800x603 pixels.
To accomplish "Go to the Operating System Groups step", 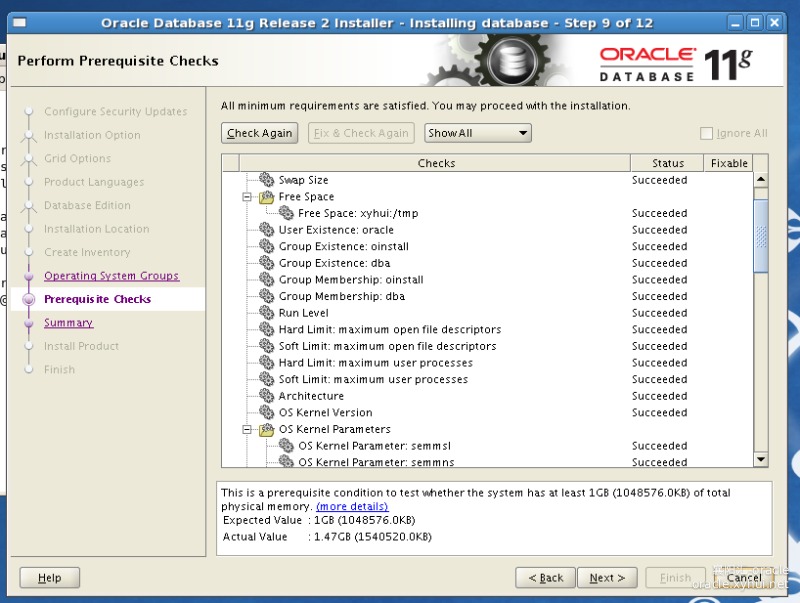I will click(x=111, y=275).
